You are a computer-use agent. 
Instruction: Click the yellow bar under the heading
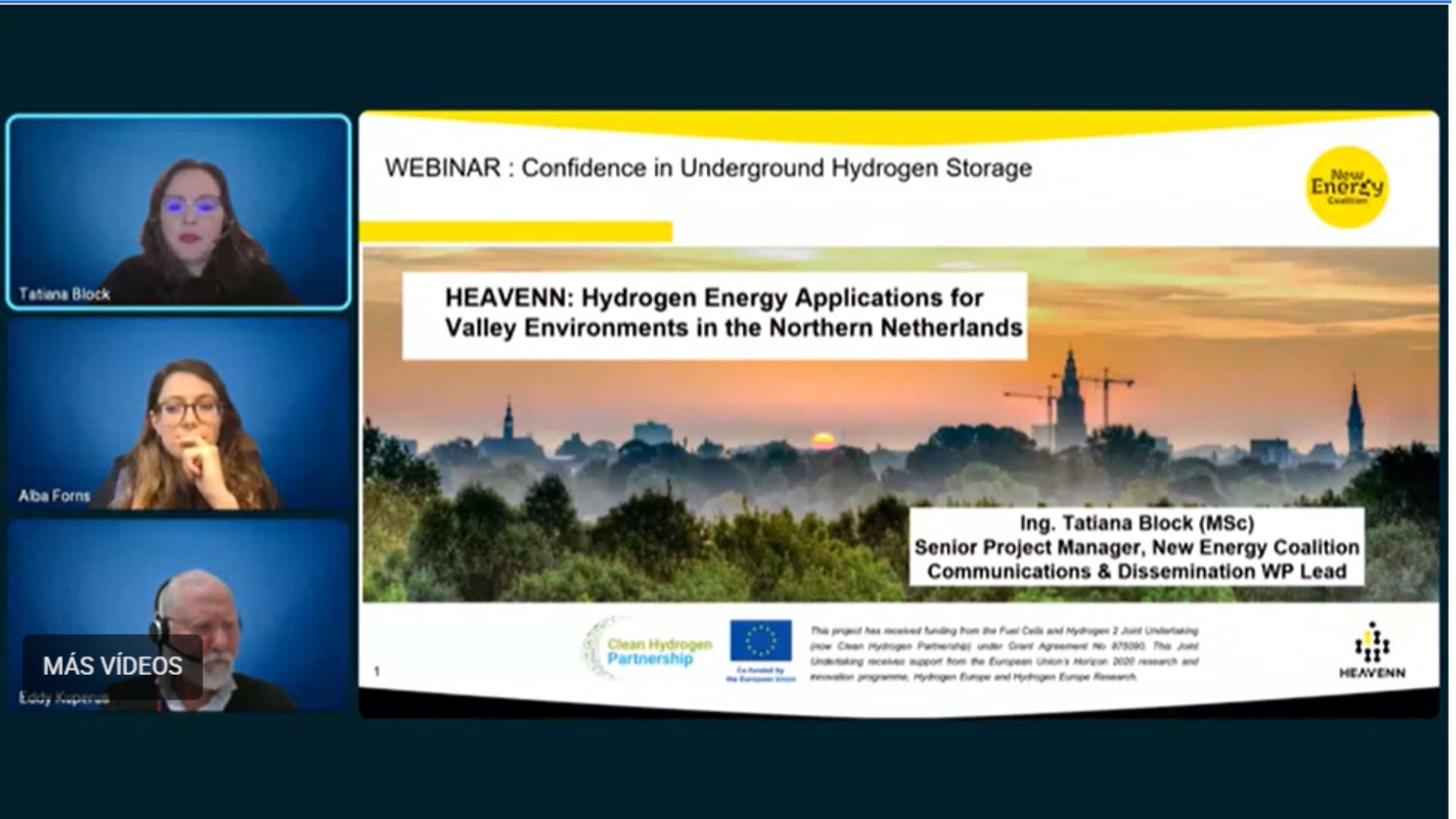point(516,231)
